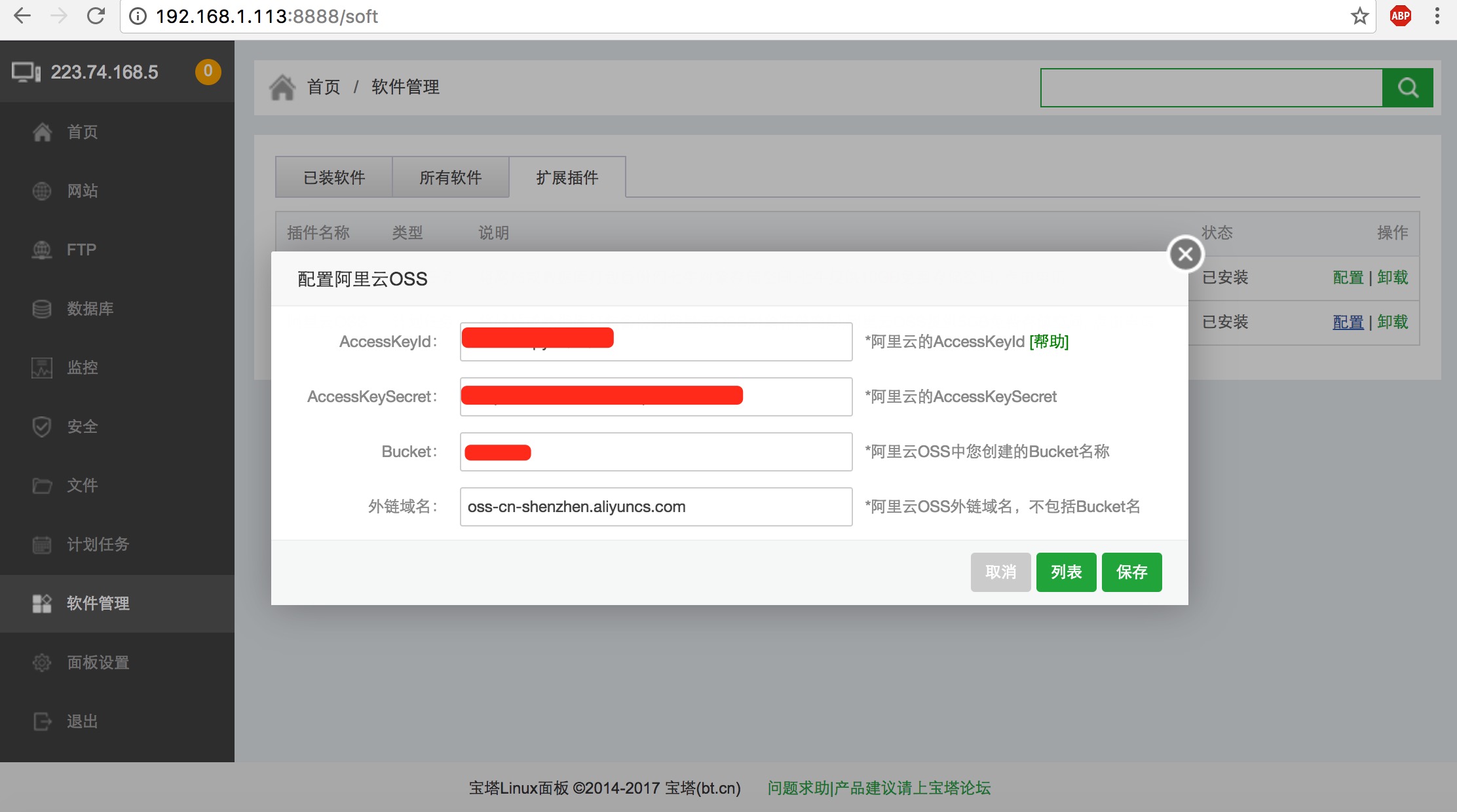Switch to the 已装软件 tab
This screenshot has height=812, width=1457.
click(334, 177)
